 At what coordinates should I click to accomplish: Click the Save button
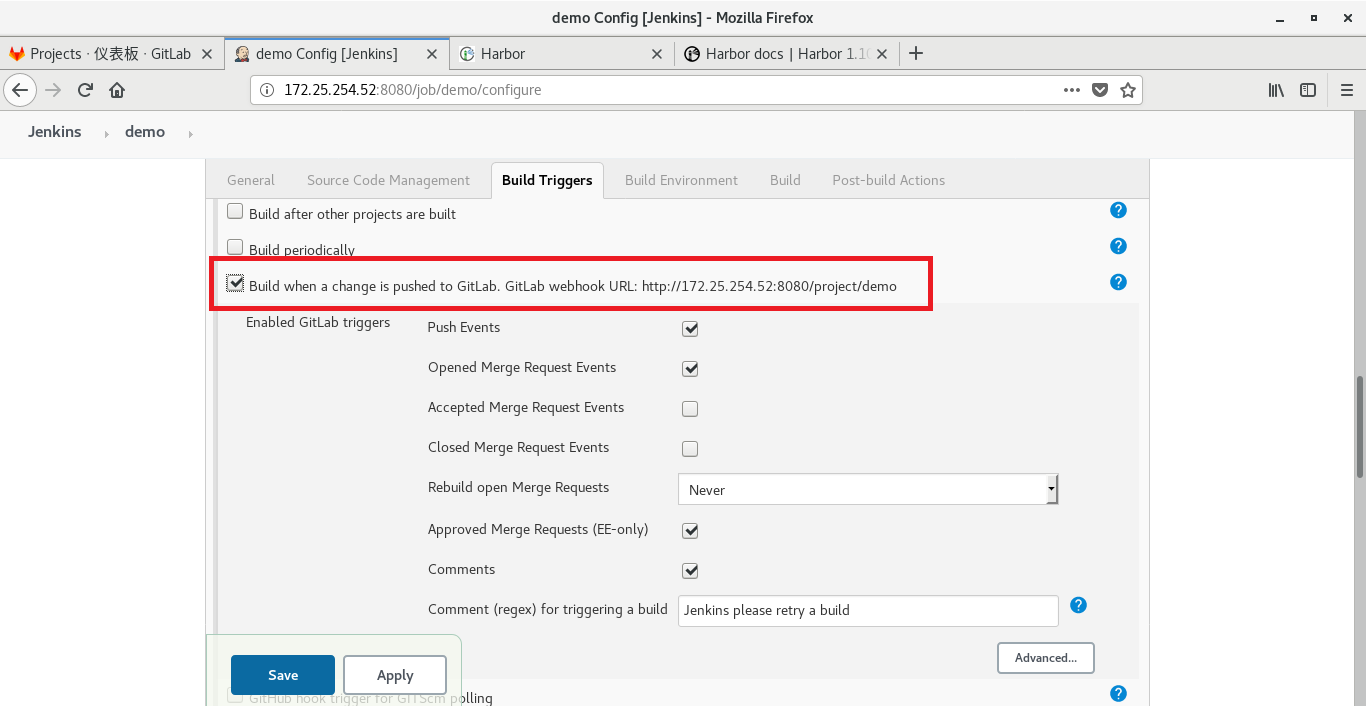(283, 675)
